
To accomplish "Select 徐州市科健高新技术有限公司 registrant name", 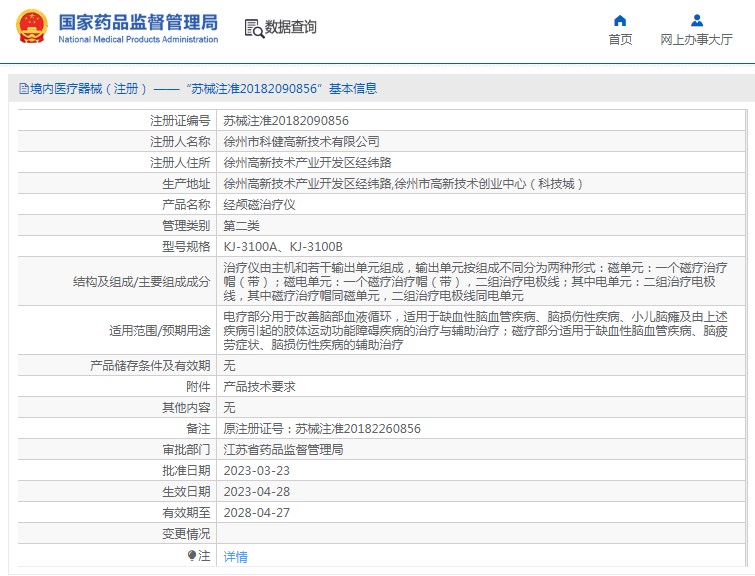I will coord(301,142).
